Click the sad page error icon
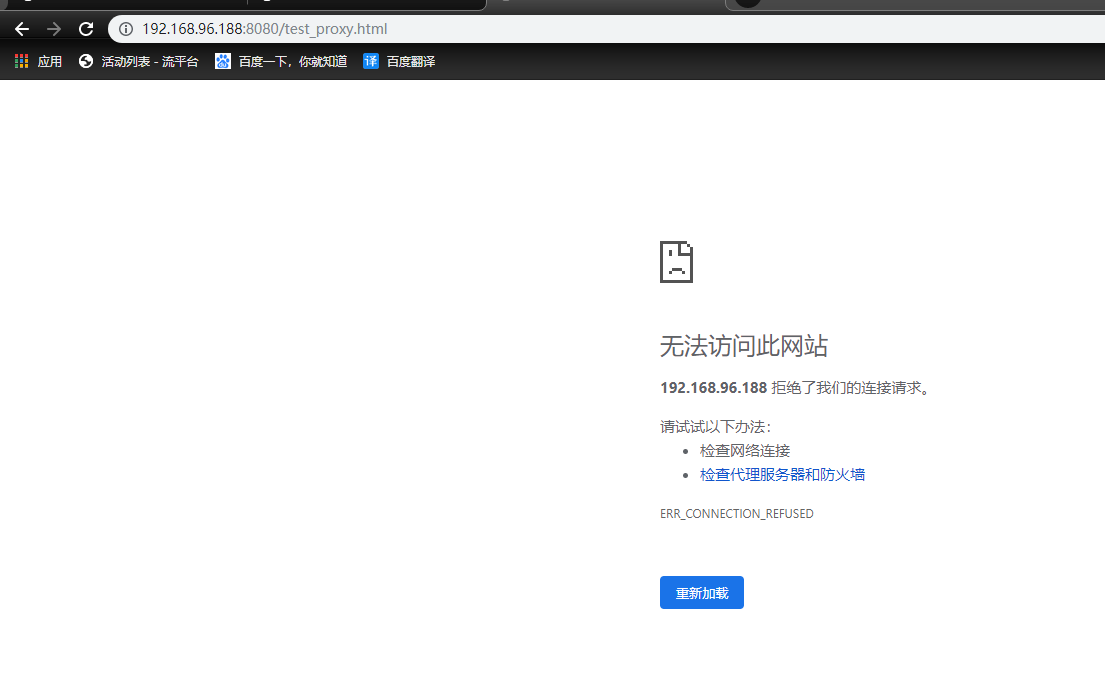The width and height of the screenshot is (1105, 673). (x=677, y=261)
